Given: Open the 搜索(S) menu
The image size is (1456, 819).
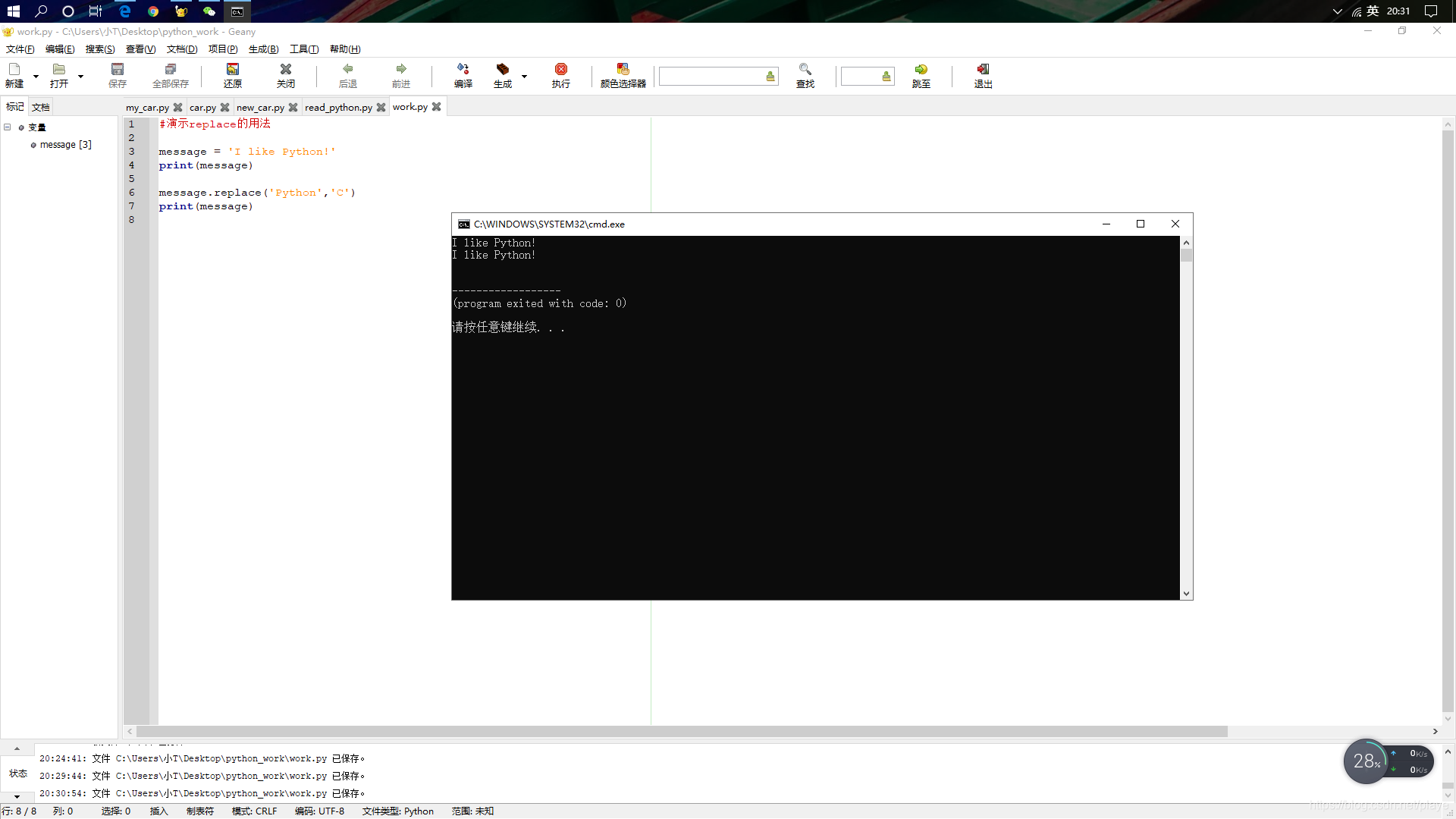Looking at the screenshot, I should 99,49.
